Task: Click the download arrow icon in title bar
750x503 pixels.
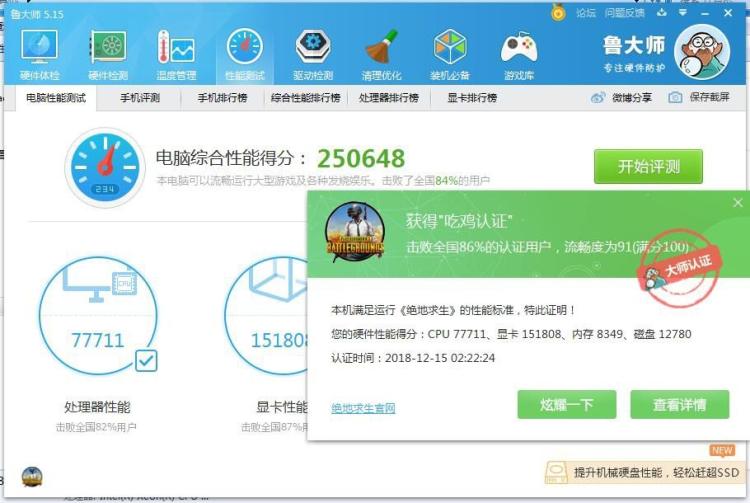Action: (x=662, y=12)
